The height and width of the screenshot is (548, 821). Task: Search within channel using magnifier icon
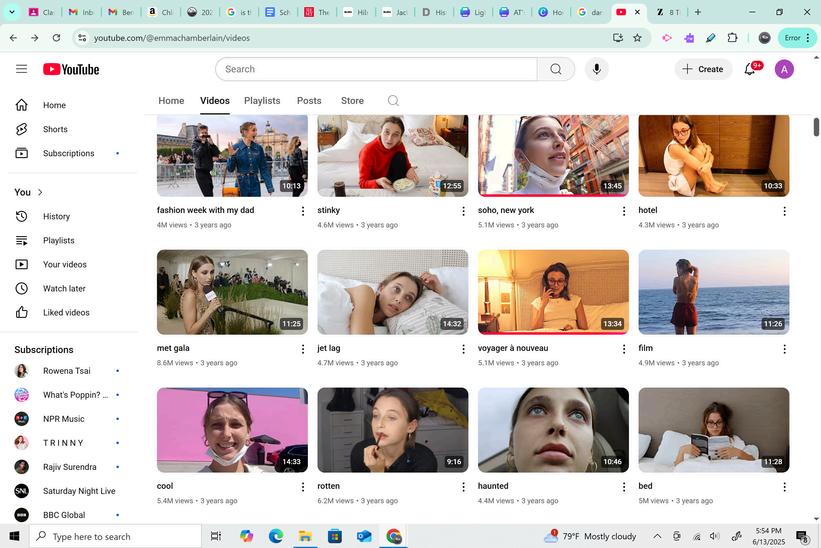(393, 101)
